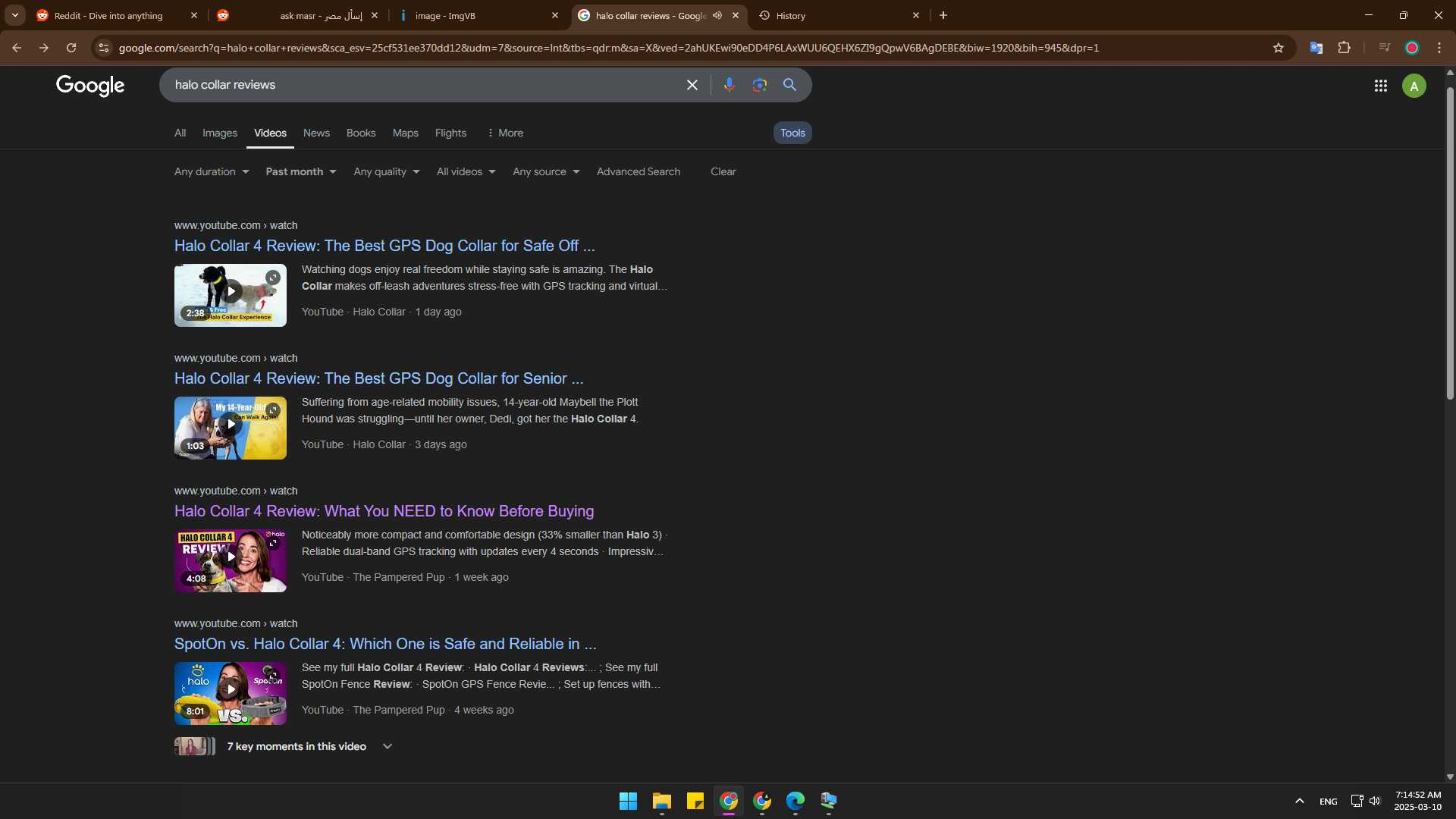1456x819 pixels.
Task: Open the ENG language indicator
Action: 1328,801
